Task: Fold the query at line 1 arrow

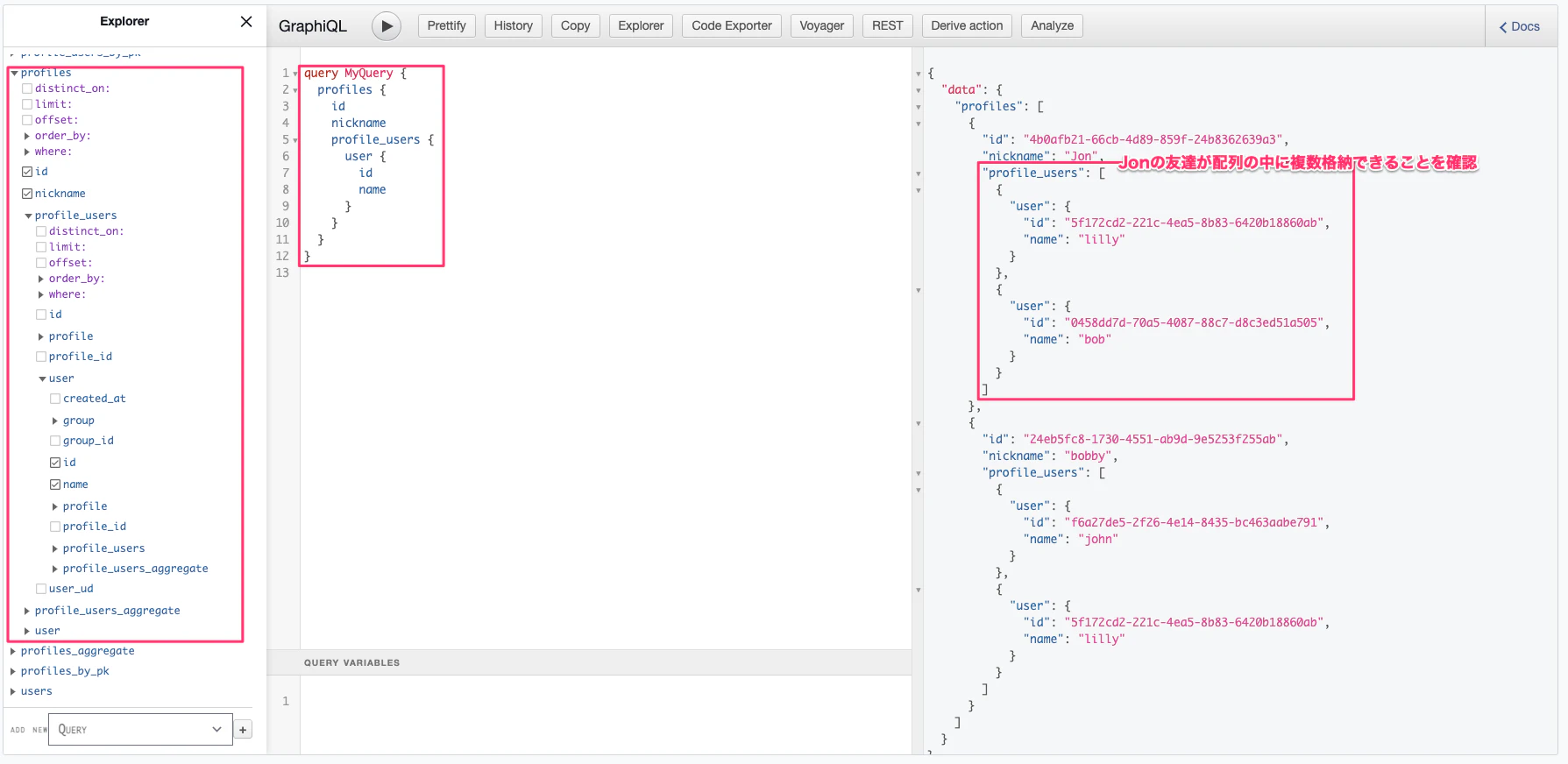Action: (x=295, y=74)
